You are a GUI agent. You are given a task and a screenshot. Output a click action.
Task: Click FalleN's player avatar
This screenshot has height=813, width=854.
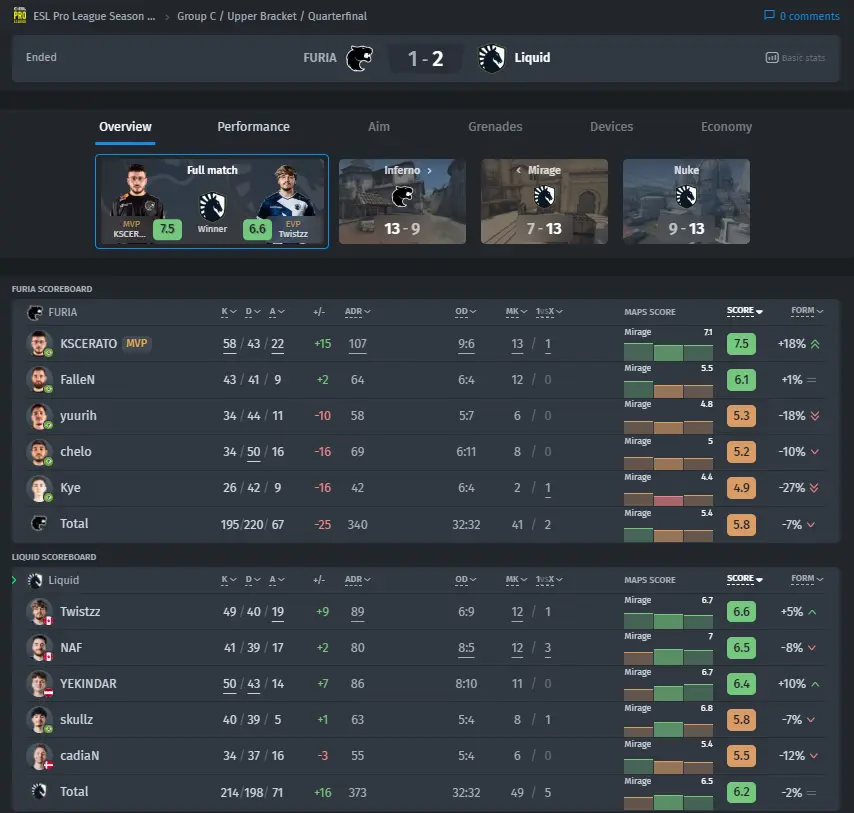coord(39,380)
